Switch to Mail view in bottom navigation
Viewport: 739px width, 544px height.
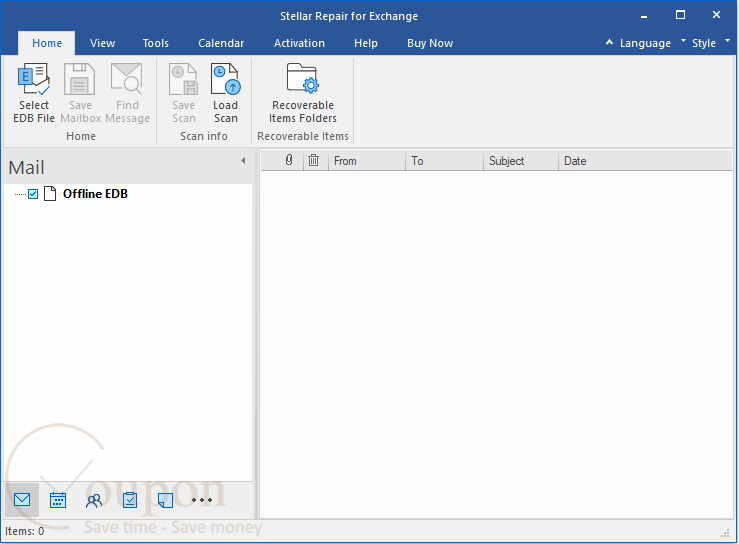pyautogui.click(x=22, y=500)
